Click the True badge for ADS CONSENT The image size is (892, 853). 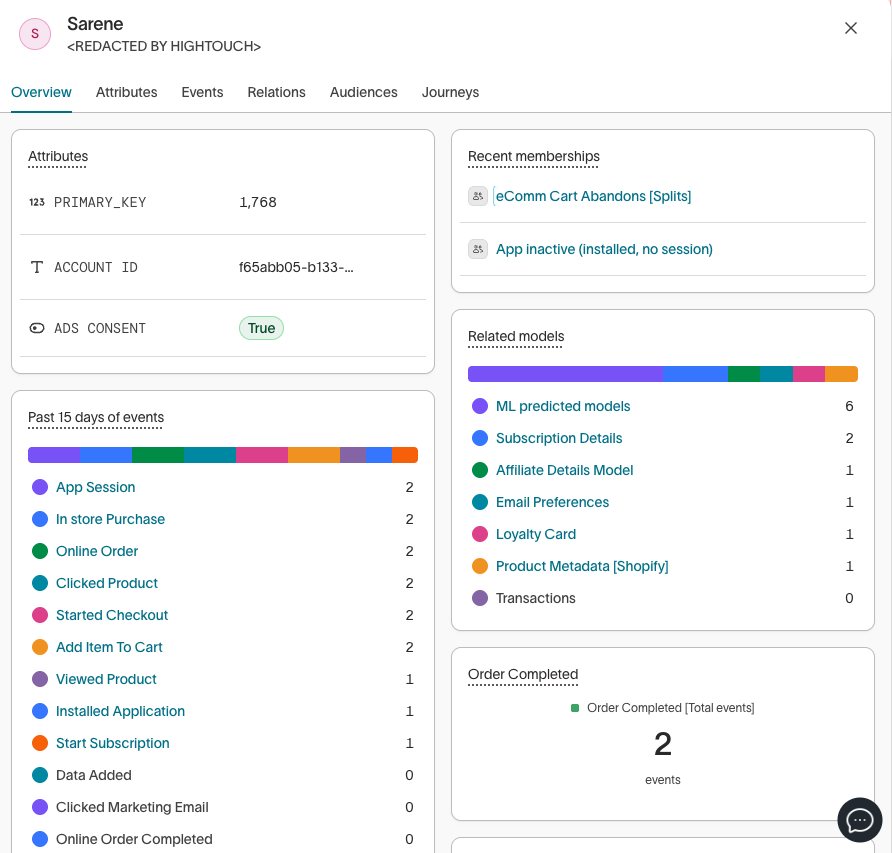261,328
